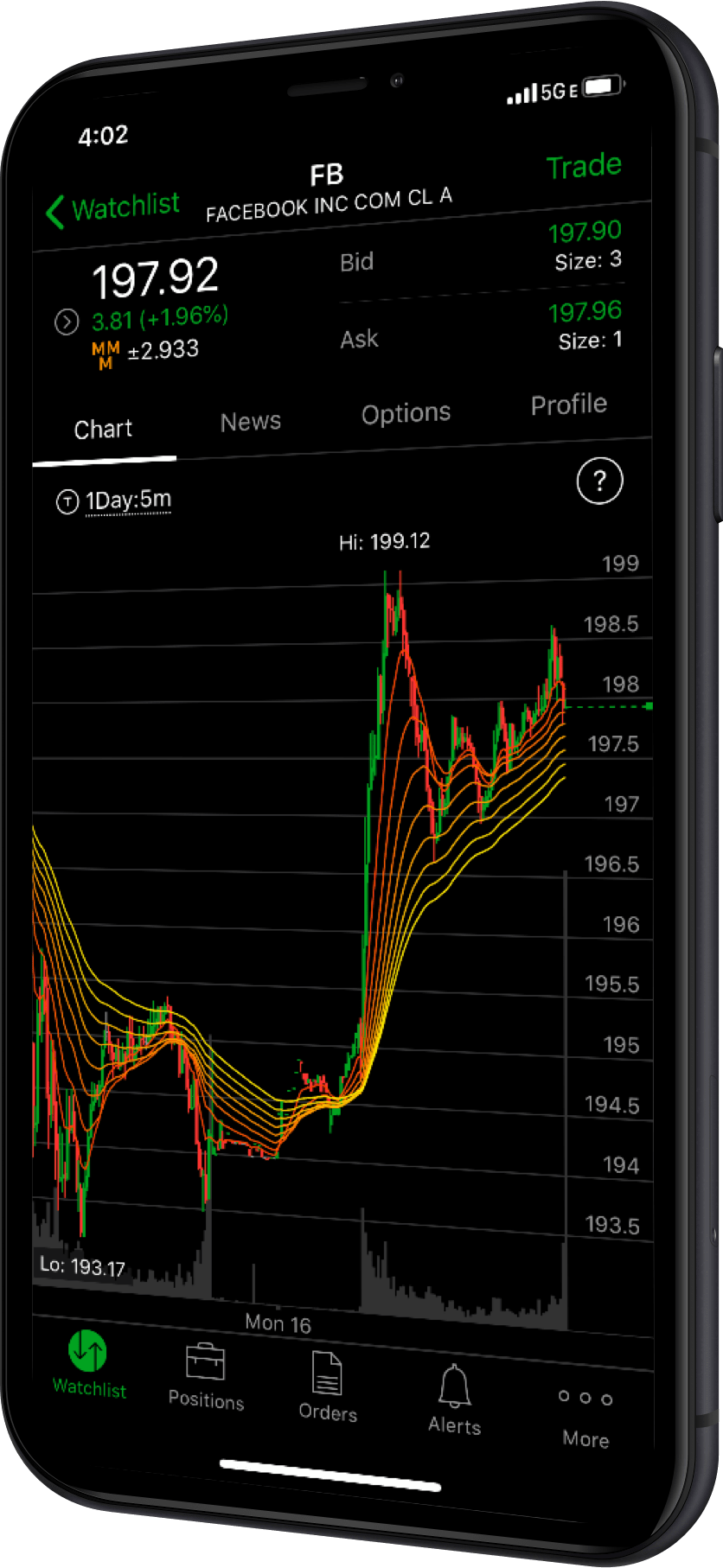View the Profile tab
Screen dimensions: 723x1568
click(x=569, y=405)
